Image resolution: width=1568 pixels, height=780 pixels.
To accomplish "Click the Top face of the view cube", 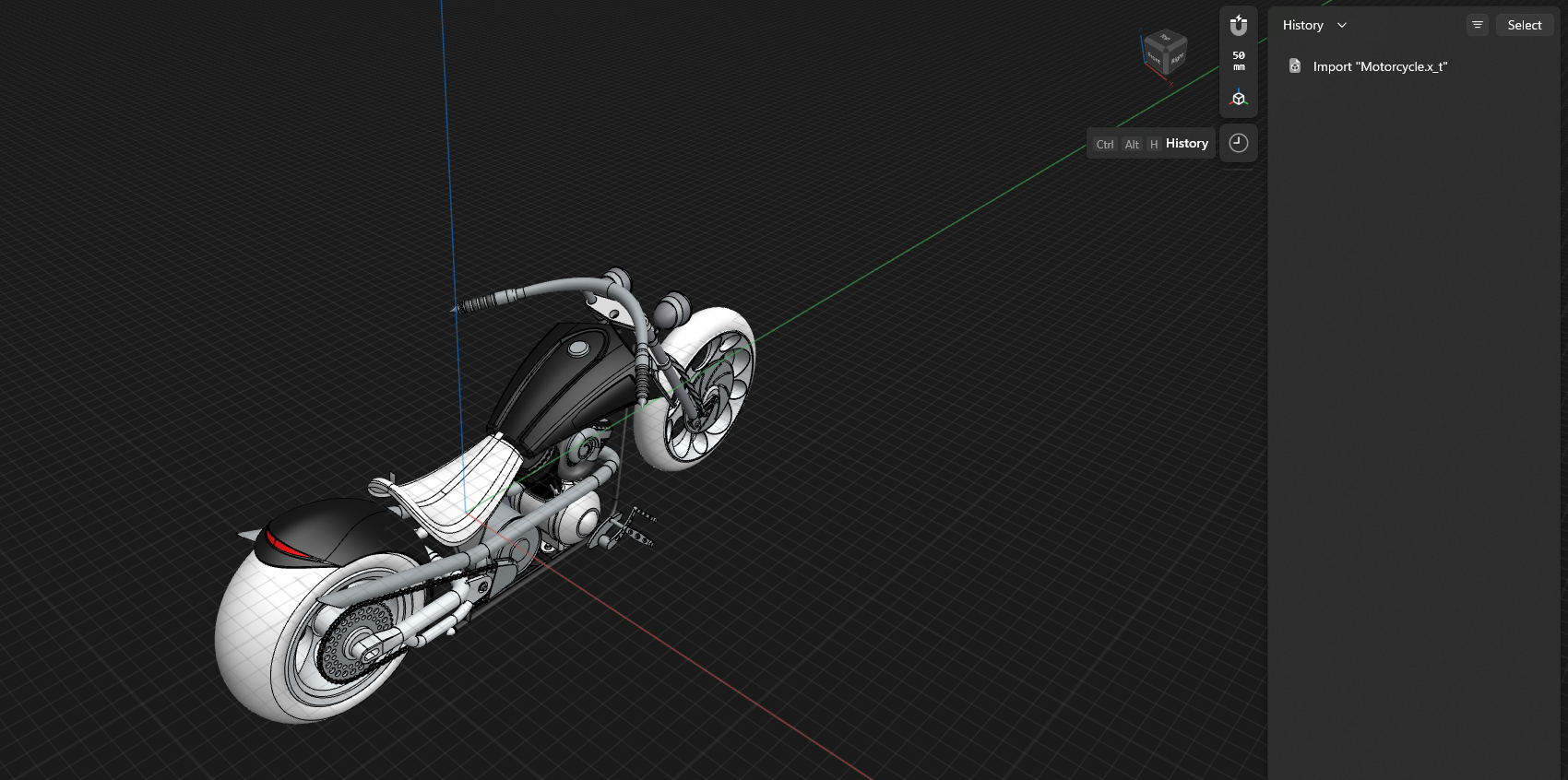I will pos(1166,38).
